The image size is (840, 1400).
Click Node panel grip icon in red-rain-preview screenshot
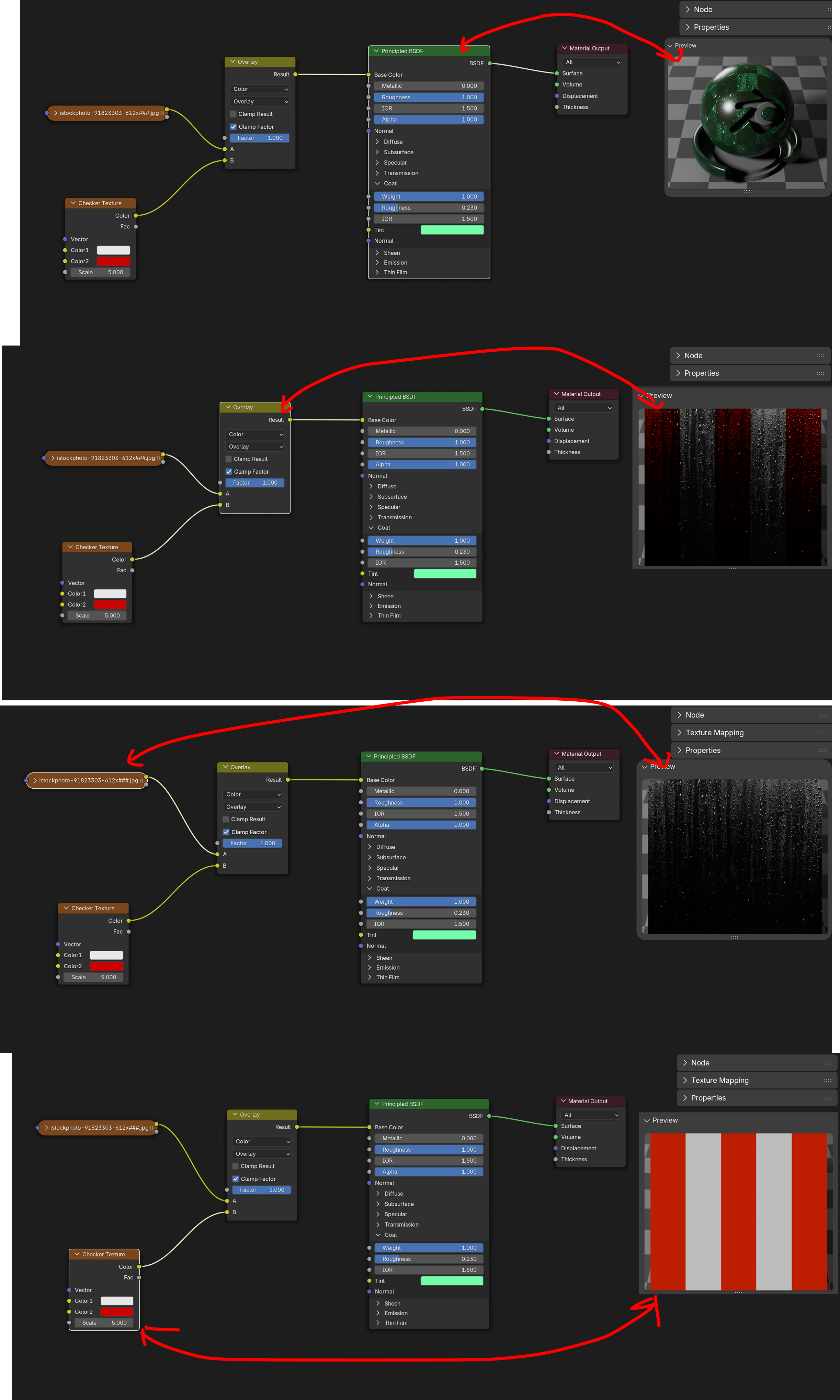point(820,355)
